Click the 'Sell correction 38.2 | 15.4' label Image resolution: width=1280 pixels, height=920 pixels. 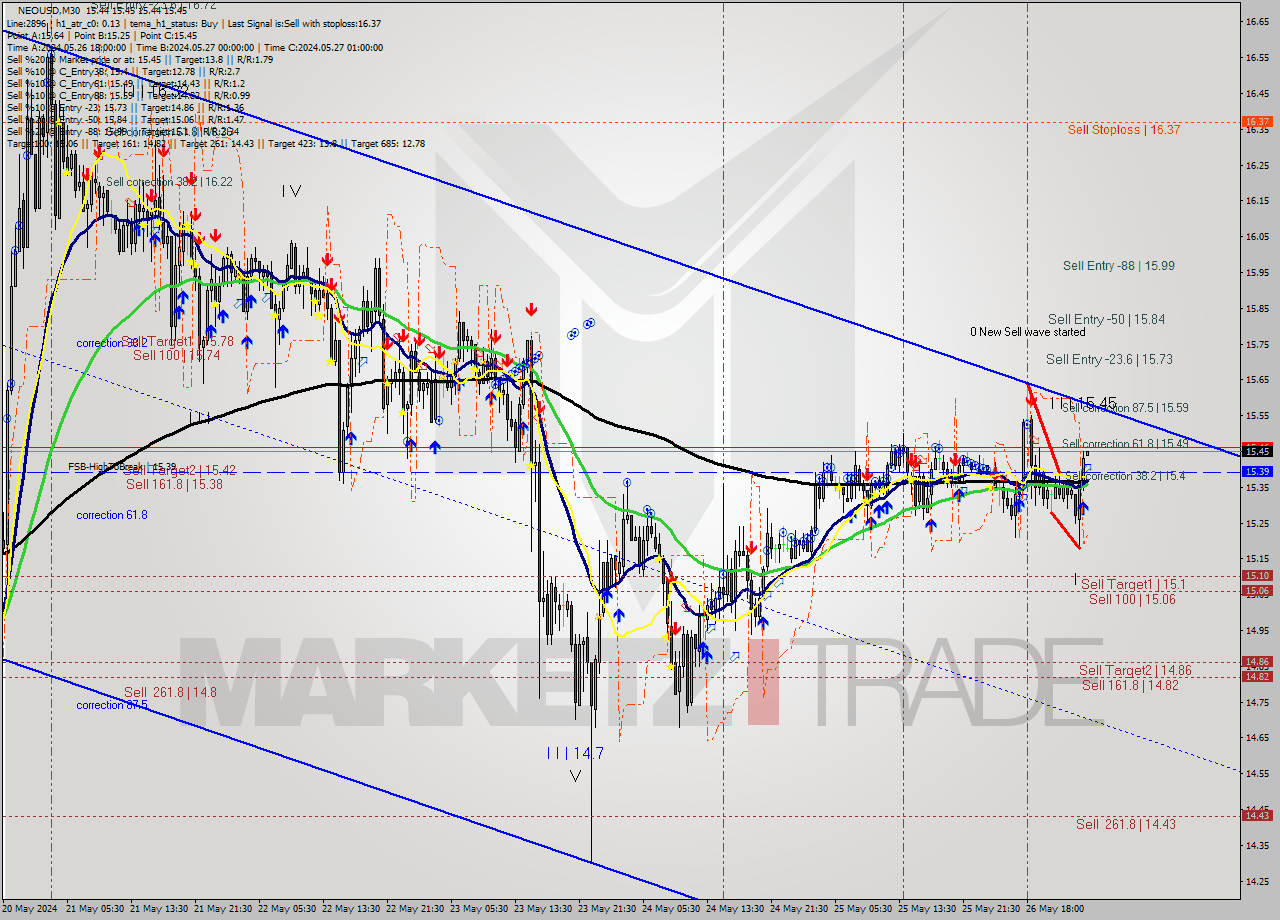coord(1125,476)
